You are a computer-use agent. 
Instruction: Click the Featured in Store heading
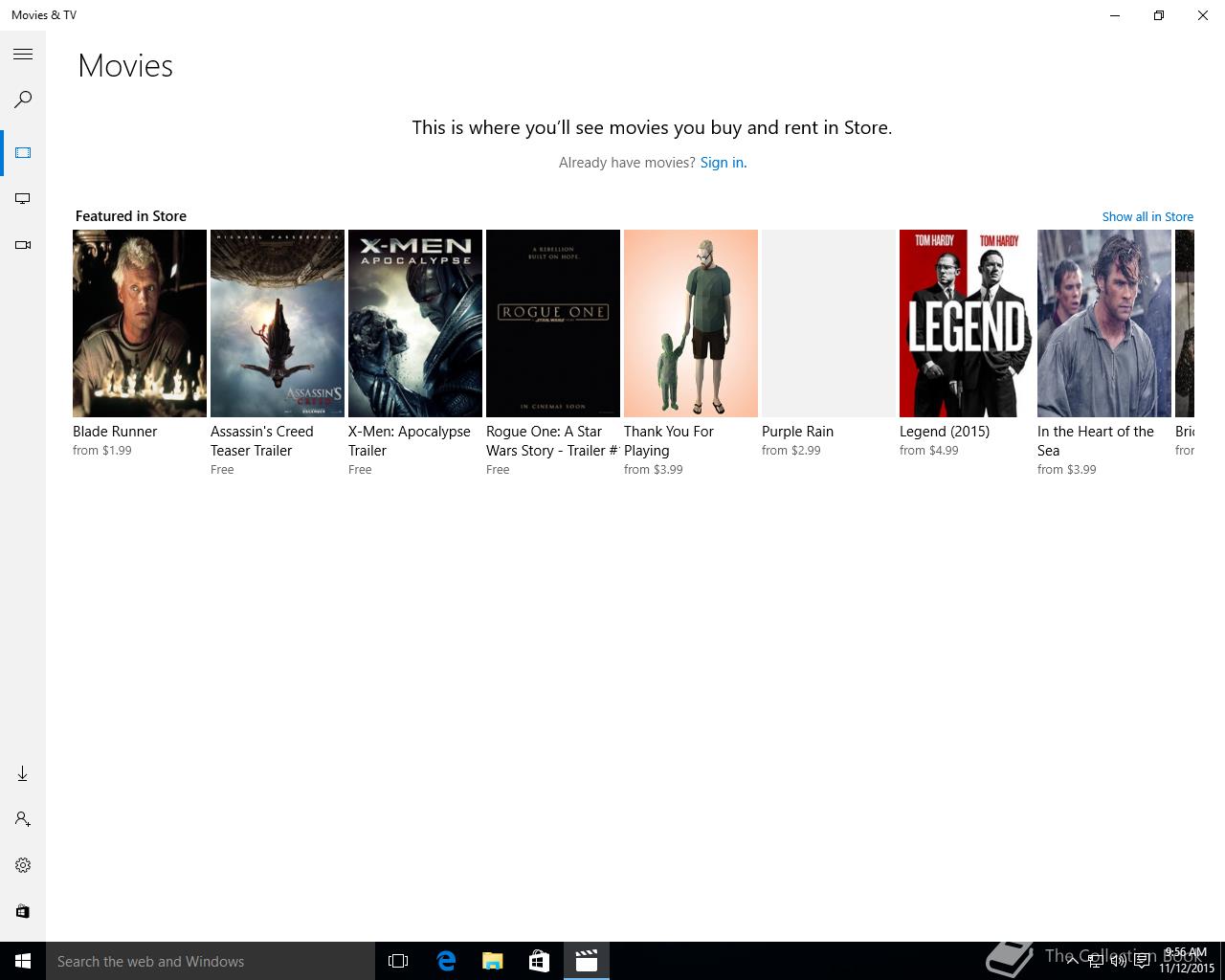click(x=131, y=216)
